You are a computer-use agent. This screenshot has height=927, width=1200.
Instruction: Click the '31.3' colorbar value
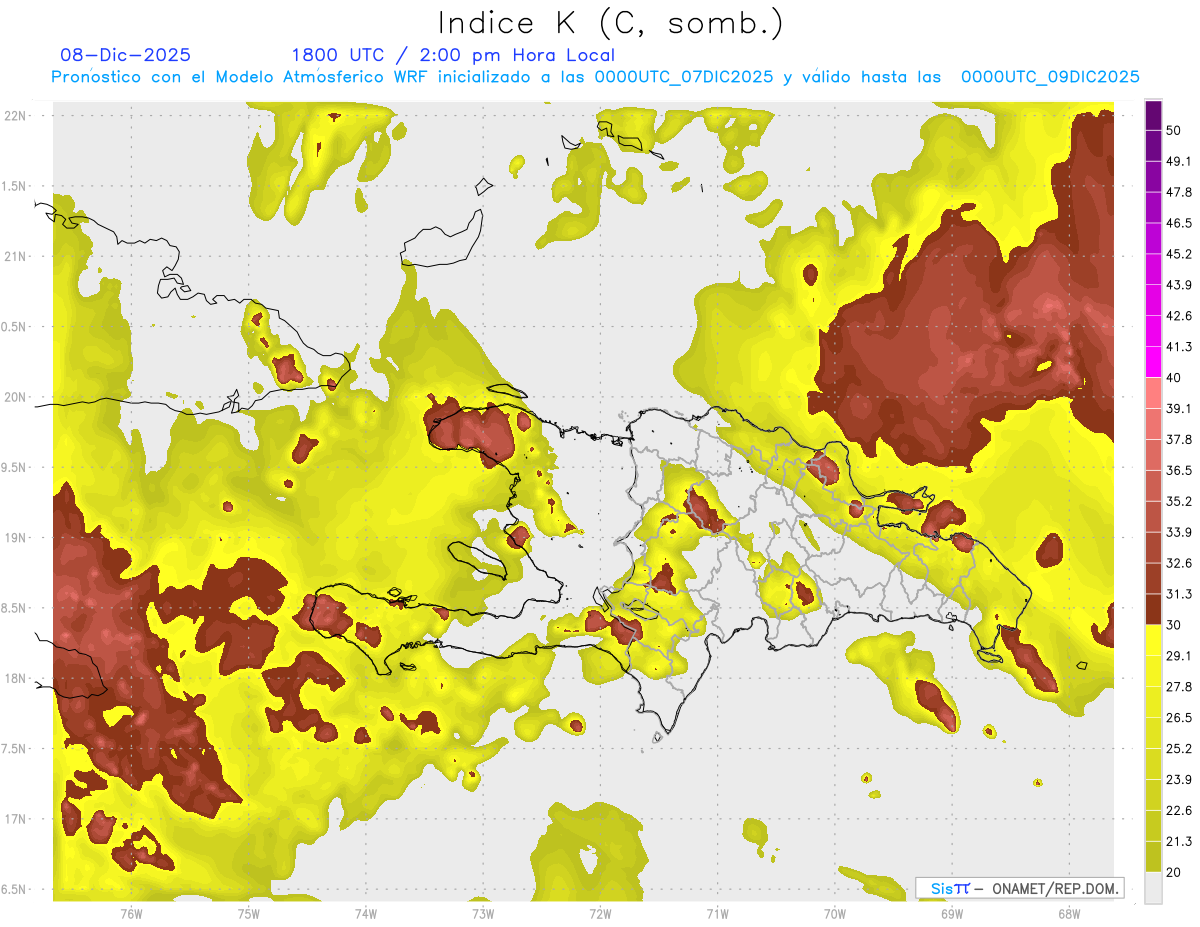coord(1179,594)
